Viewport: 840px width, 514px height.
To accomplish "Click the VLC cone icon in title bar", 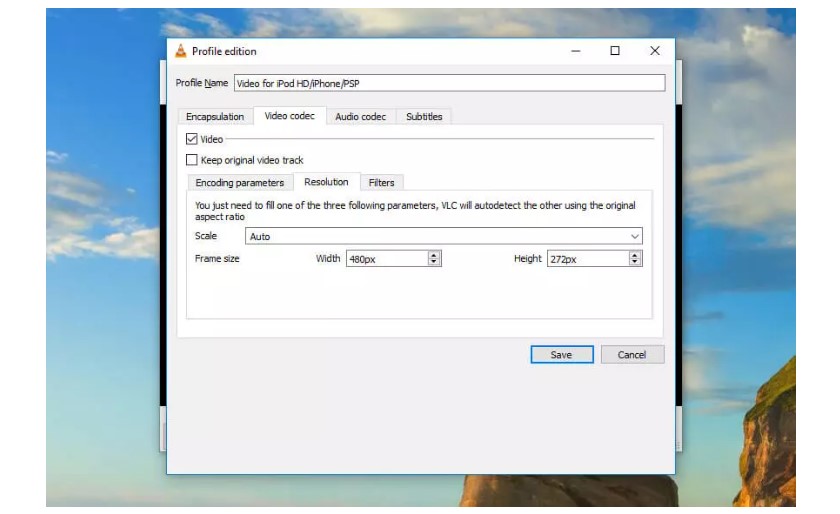I will [181, 51].
